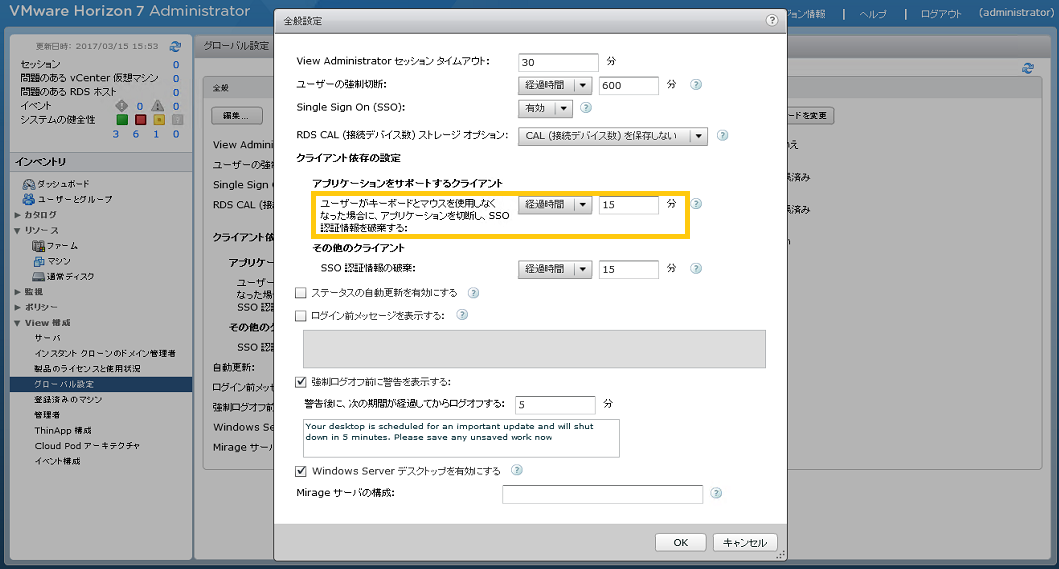Click refresh icon at top right of main pane

(x=1028, y=68)
